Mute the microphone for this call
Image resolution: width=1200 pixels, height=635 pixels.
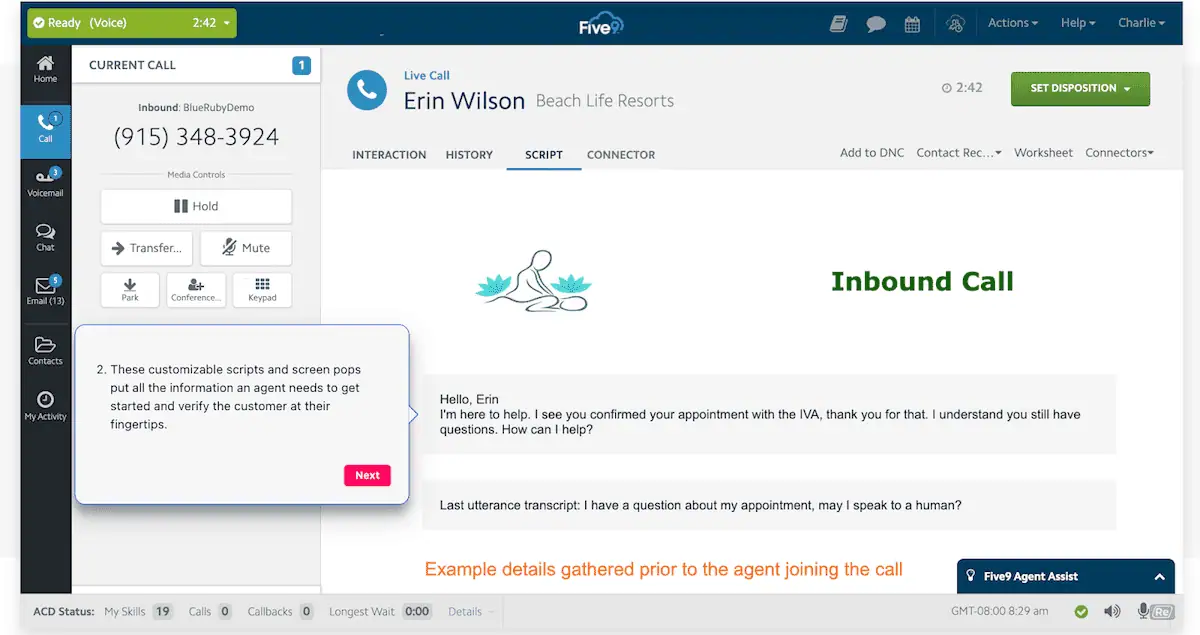click(246, 248)
